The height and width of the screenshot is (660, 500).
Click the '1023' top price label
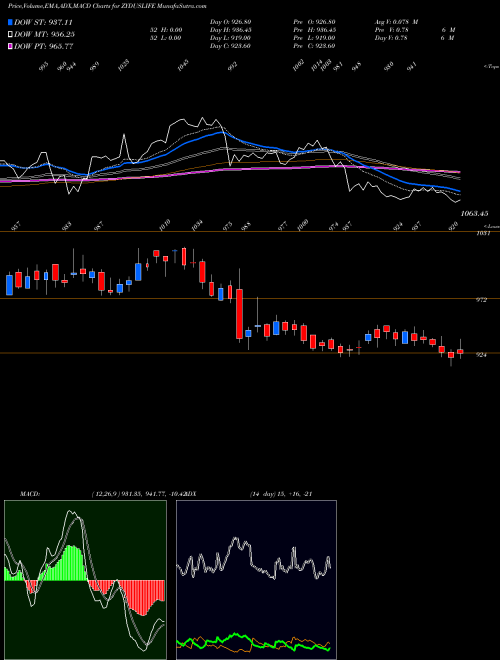[123, 65]
